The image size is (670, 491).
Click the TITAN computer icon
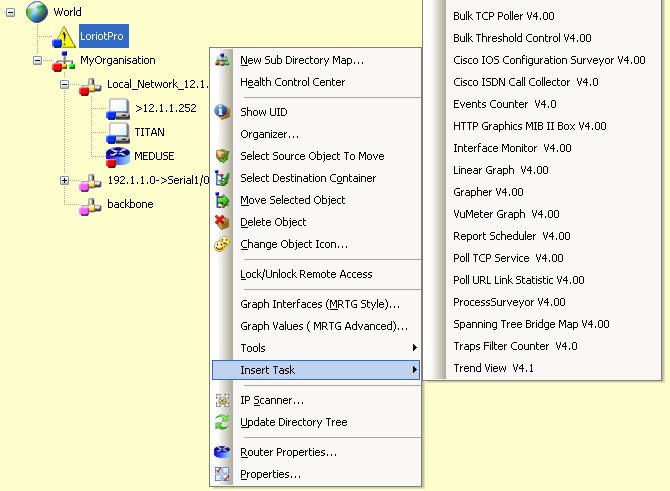click(x=118, y=131)
